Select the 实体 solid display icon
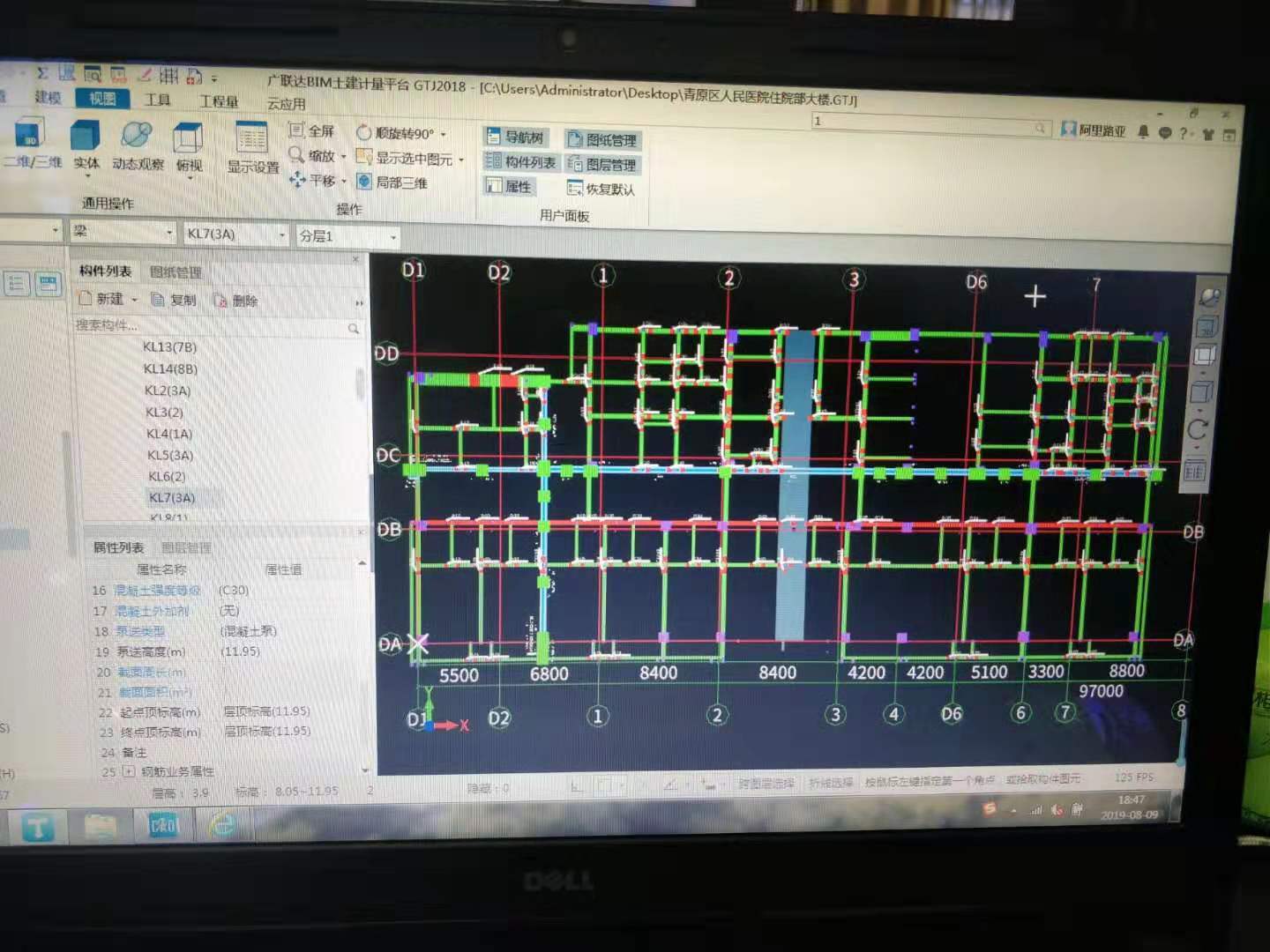This screenshot has height=952, width=1270. 86,138
